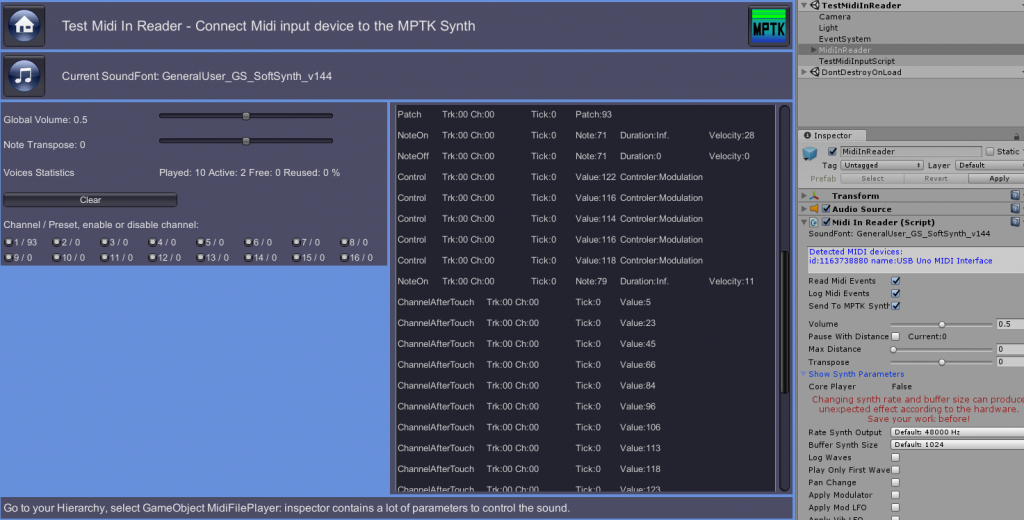1024x520 pixels.
Task: Enable Apply Mod LFO checkbox
Action: 895,508
